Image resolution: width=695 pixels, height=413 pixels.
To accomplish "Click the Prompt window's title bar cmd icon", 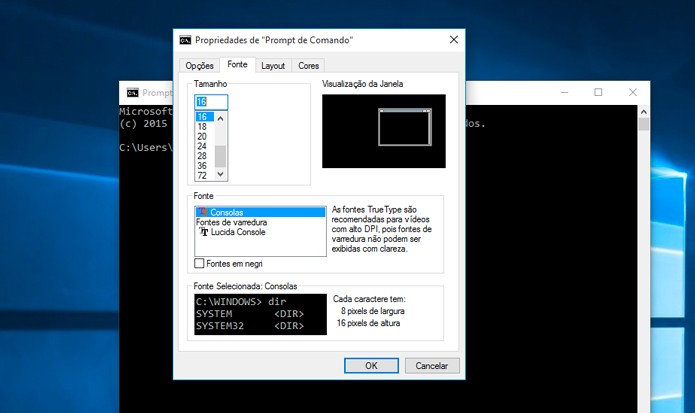I will tap(133, 93).
